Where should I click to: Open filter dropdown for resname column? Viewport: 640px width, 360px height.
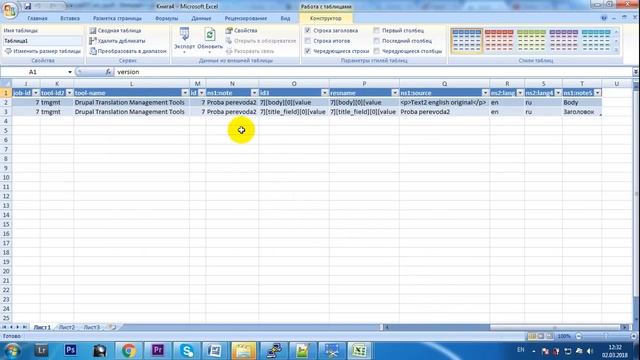(x=395, y=93)
